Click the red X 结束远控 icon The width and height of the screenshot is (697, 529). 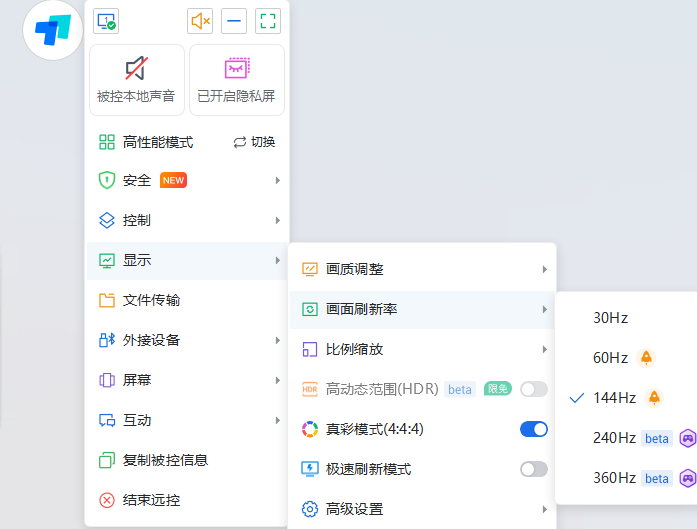pos(107,501)
